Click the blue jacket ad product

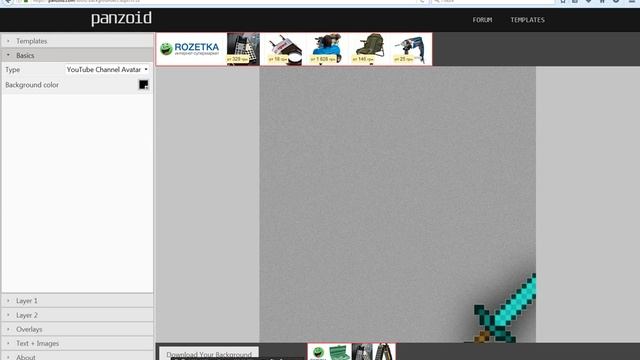click(x=326, y=49)
